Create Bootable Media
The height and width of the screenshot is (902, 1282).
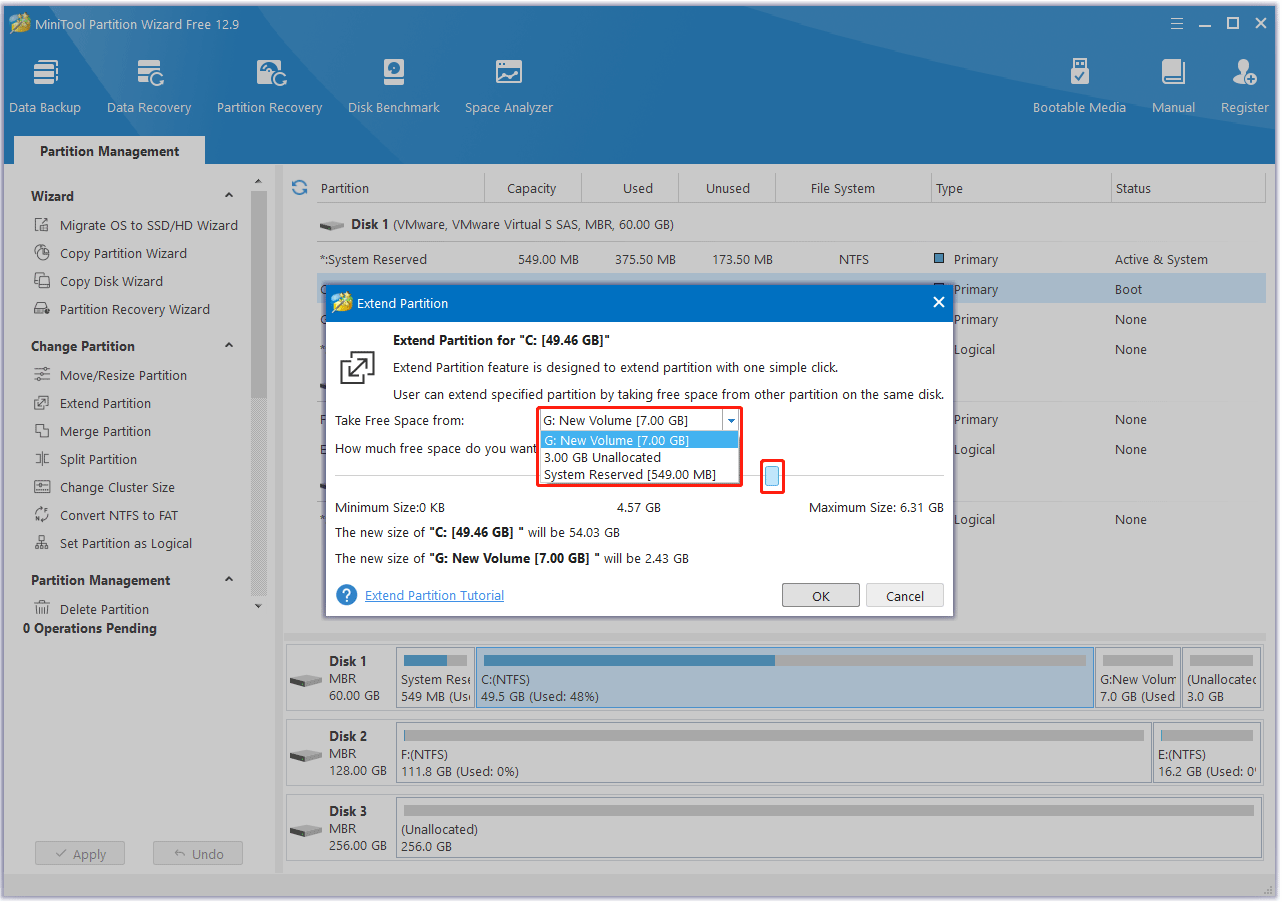tap(1079, 85)
